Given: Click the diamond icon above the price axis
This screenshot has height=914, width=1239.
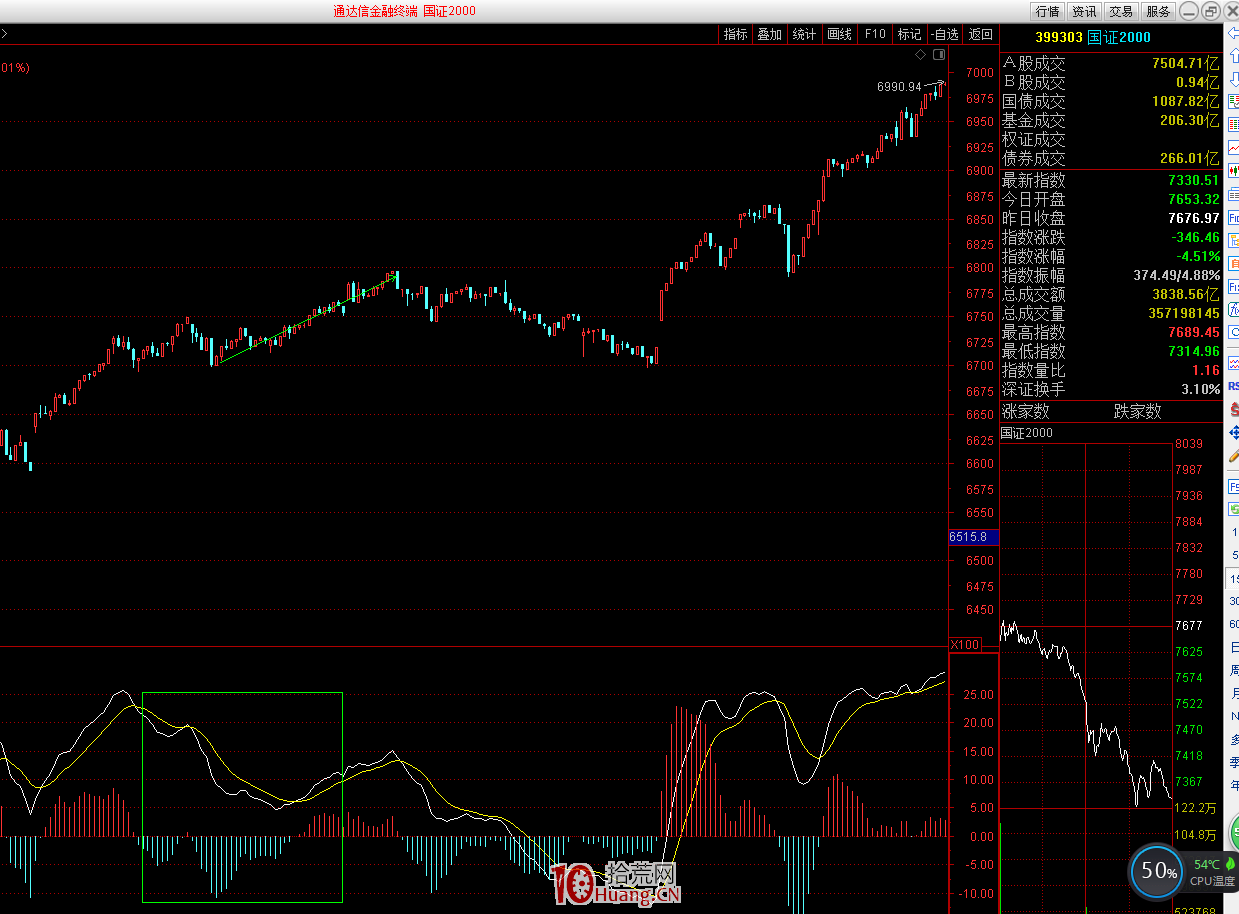Looking at the screenshot, I should [922, 53].
